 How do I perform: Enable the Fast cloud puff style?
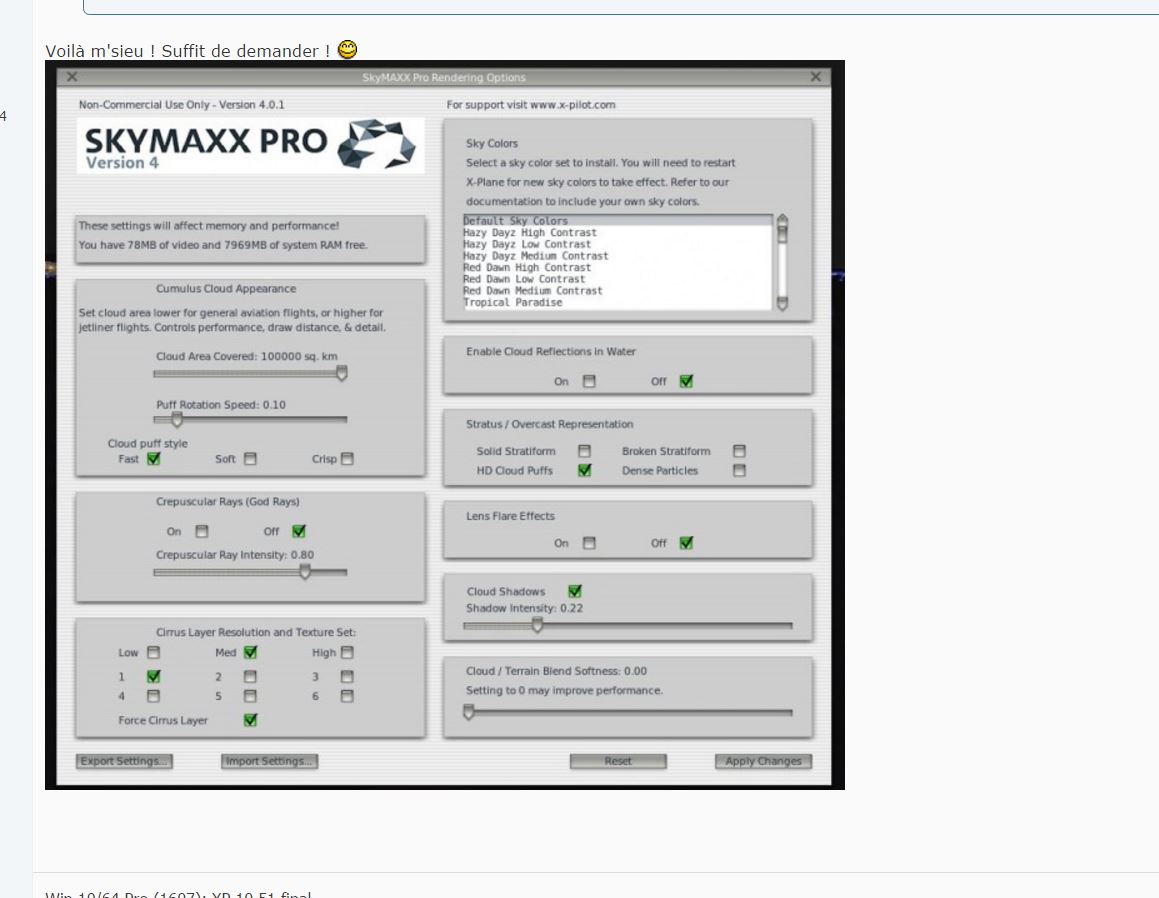pos(154,459)
